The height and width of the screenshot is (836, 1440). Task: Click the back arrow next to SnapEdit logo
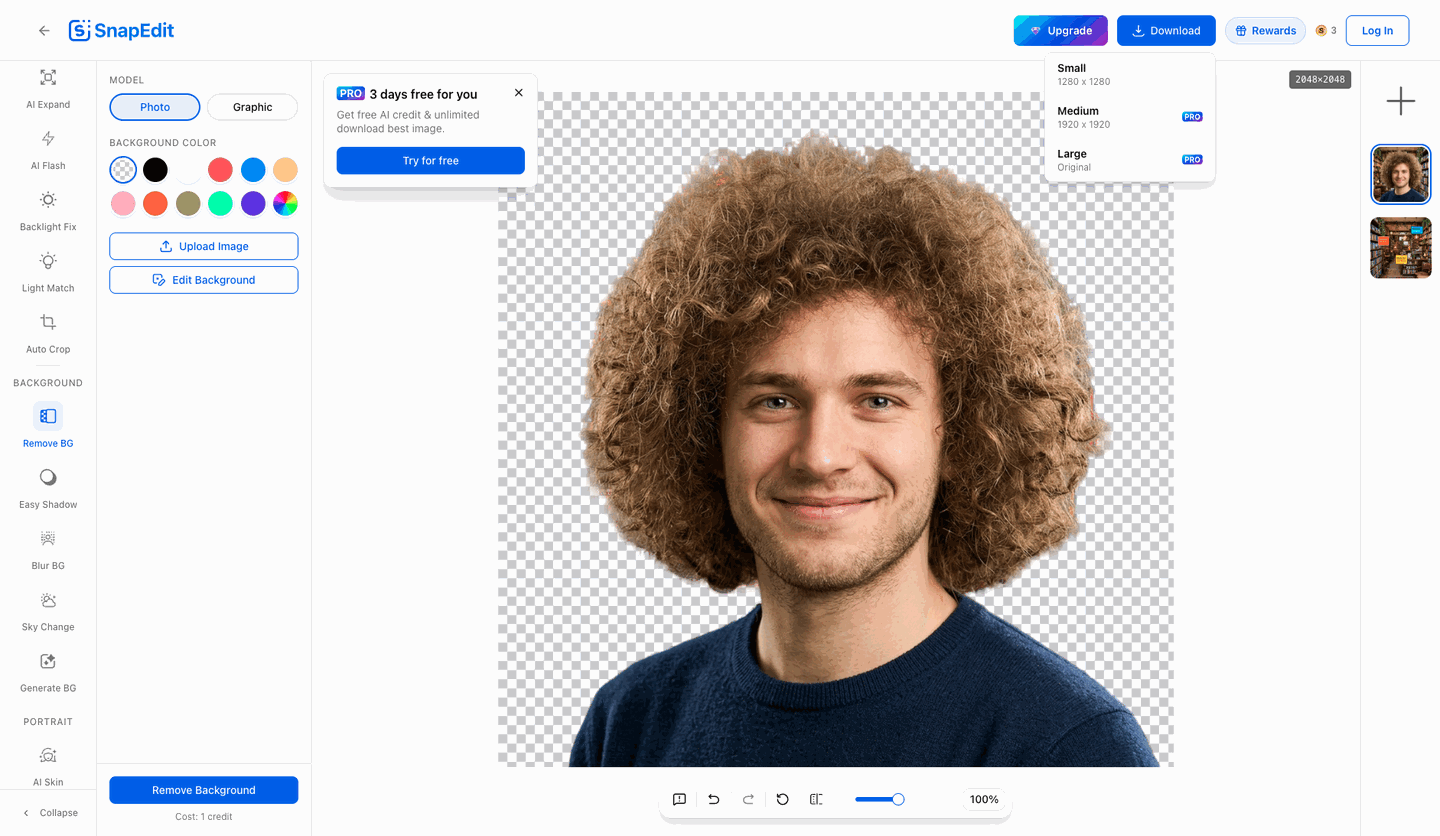(x=44, y=31)
